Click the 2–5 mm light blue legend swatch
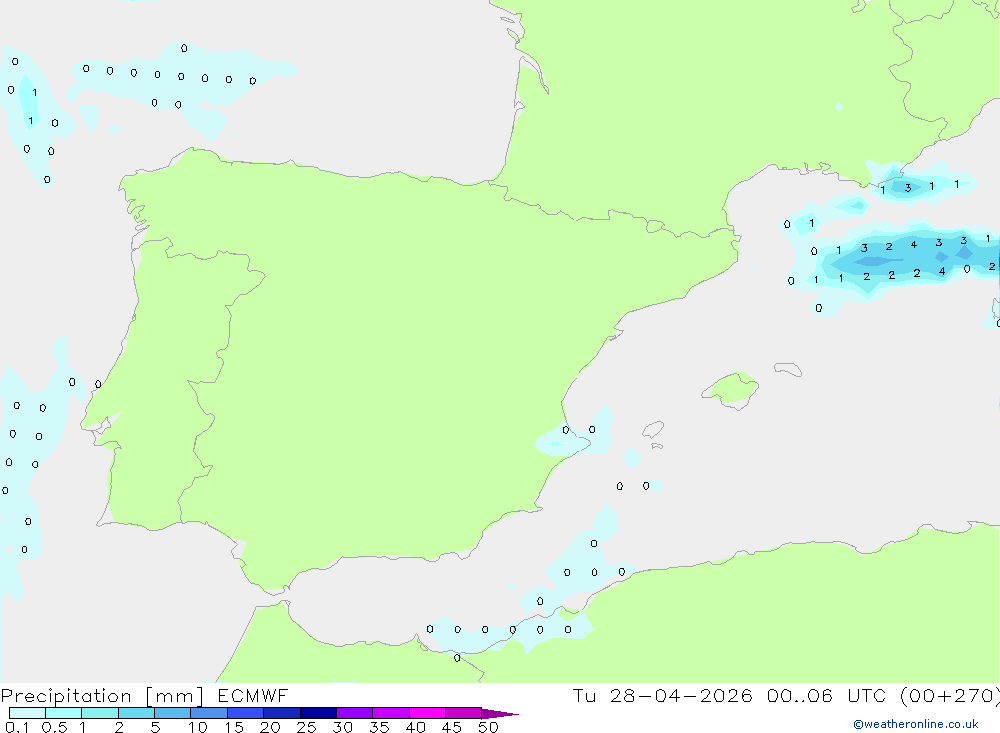This screenshot has width=1000, height=733. click(136, 713)
